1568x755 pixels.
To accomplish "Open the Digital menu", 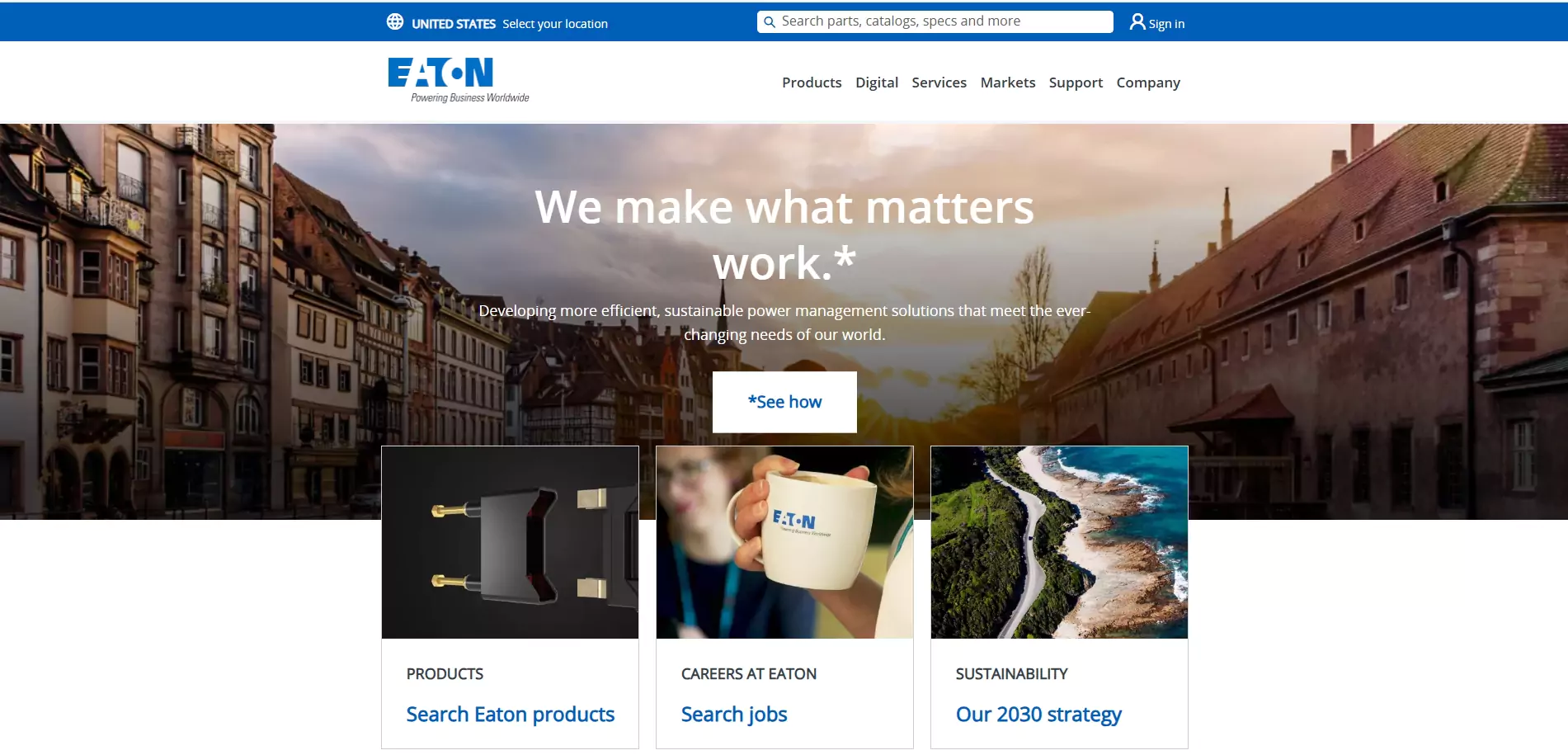I will click(877, 83).
